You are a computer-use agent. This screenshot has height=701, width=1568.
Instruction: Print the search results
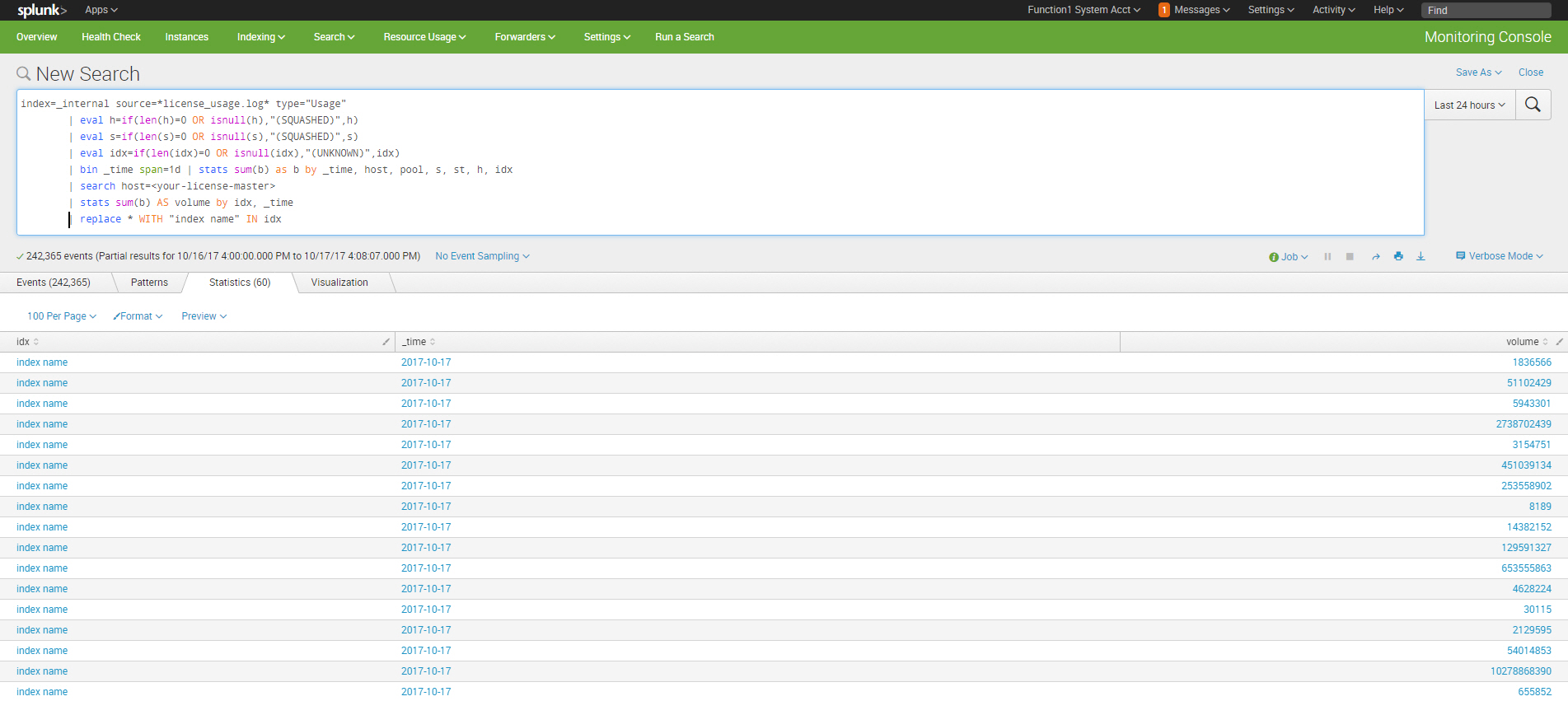click(x=1398, y=256)
